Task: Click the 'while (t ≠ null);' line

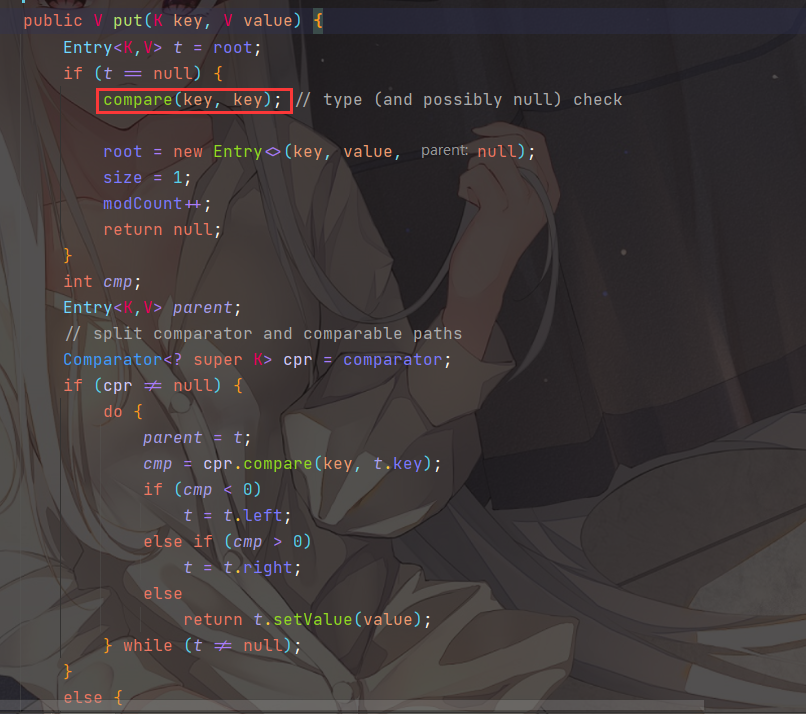Action: tap(212, 646)
